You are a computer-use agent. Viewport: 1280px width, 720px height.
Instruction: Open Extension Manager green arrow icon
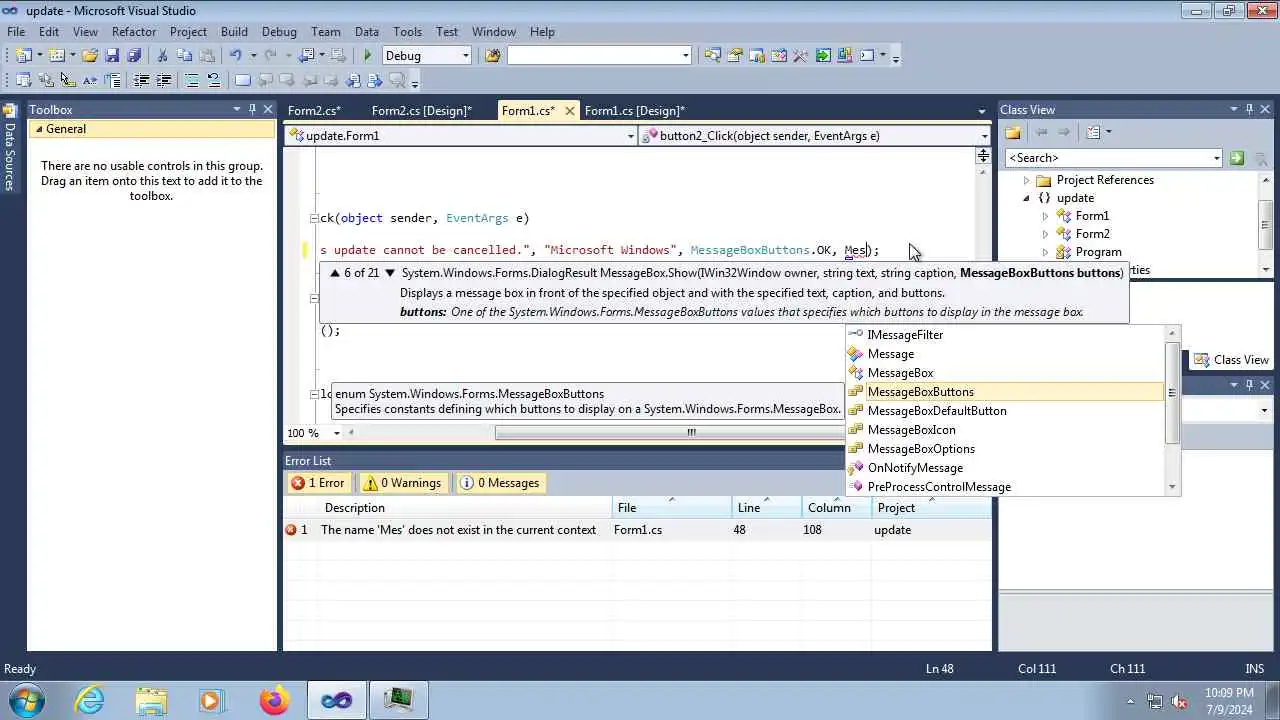(x=822, y=56)
